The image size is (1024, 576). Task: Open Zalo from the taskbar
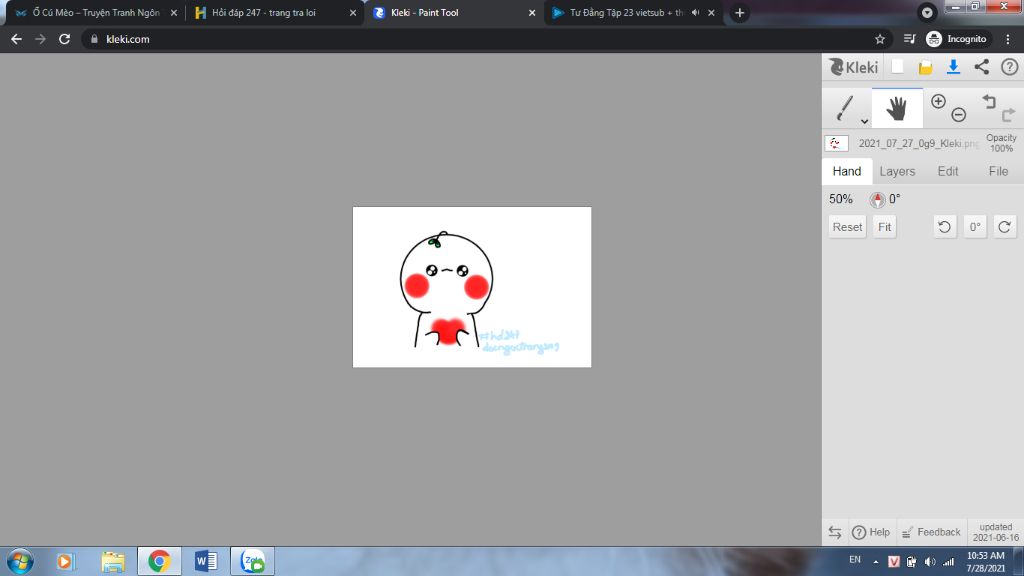(253, 561)
